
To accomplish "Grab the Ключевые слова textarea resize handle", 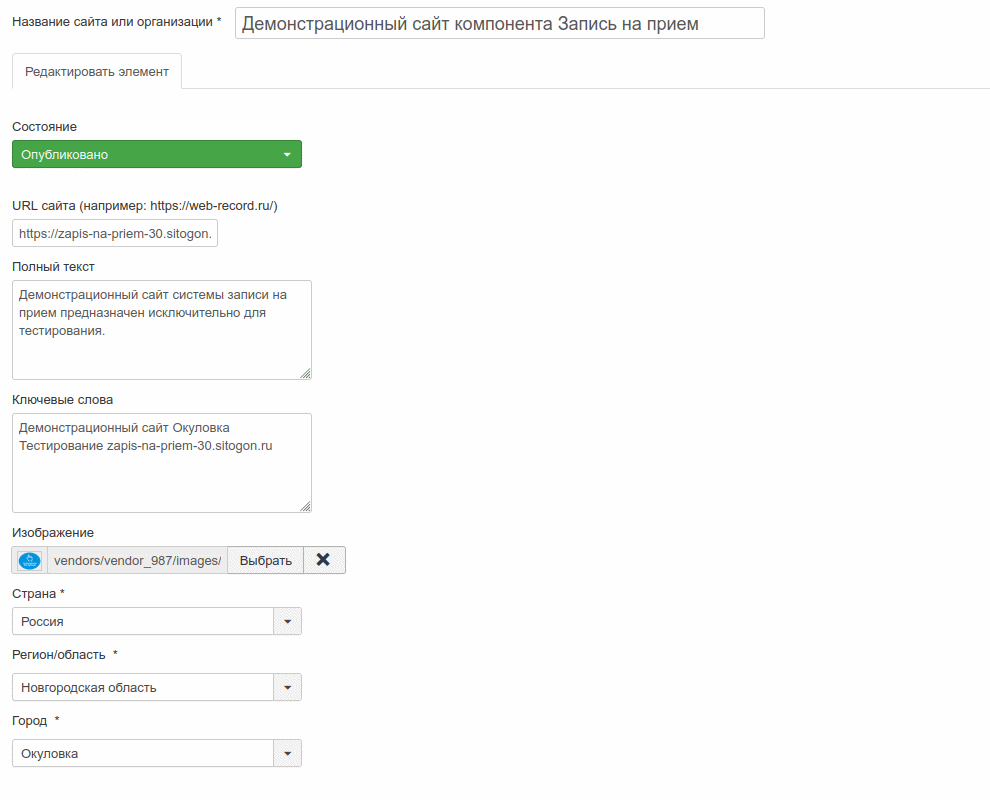I will (x=305, y=506).
